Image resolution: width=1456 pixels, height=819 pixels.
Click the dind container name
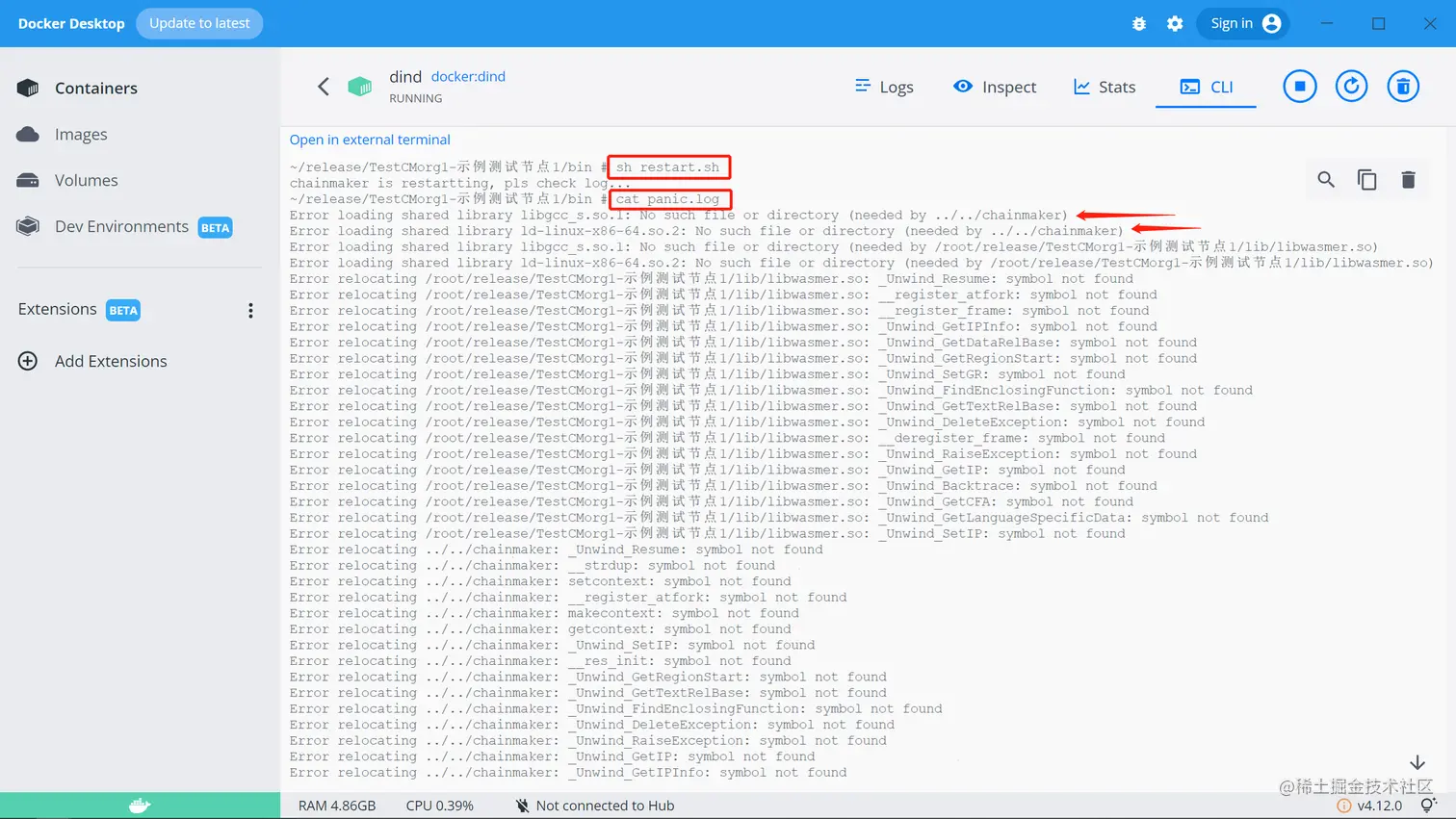[x=405, y=76]
